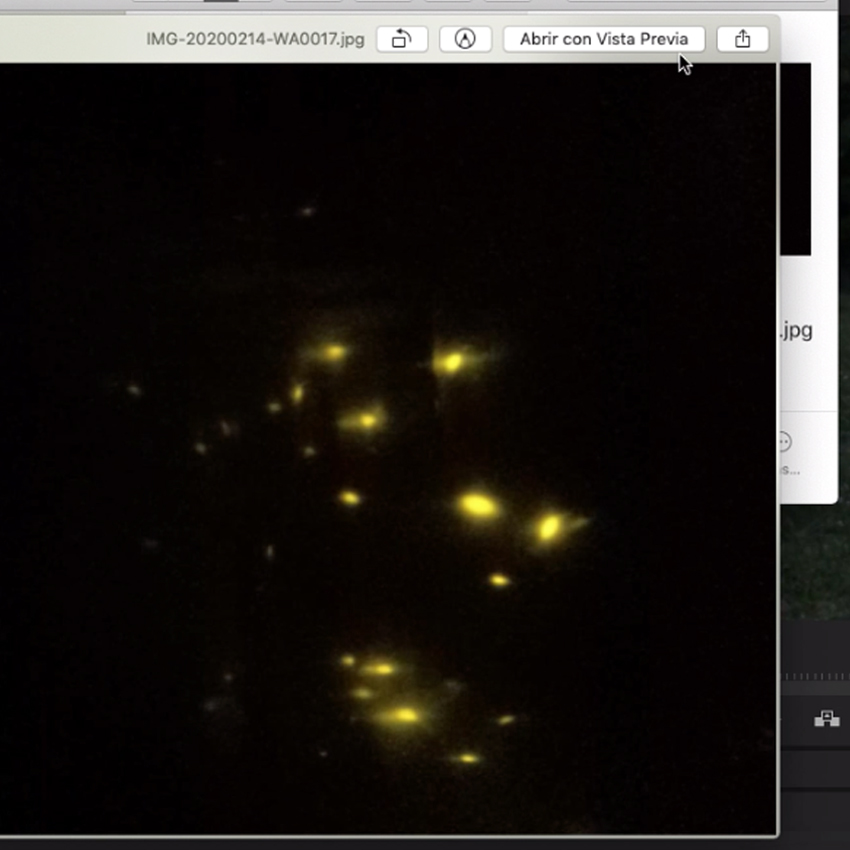
Task: Click the IMG-20200214-WA0017.jpg title text
Action: click(255, 39)
